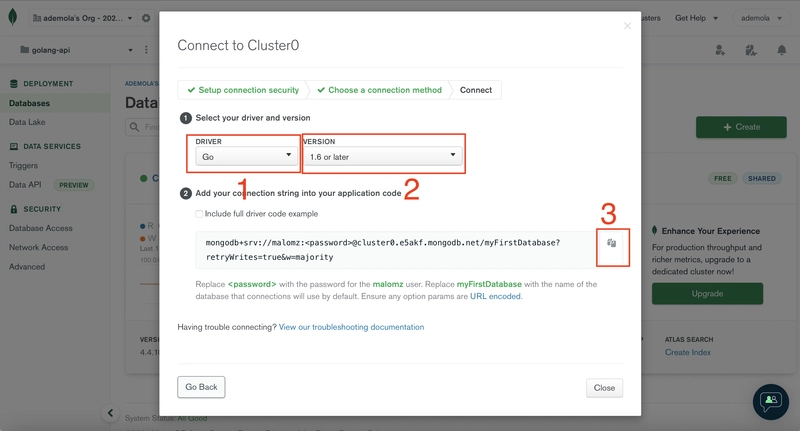Click the green <password> placeholder text
This screenshot has width=800, height=431.
point(252,284)
